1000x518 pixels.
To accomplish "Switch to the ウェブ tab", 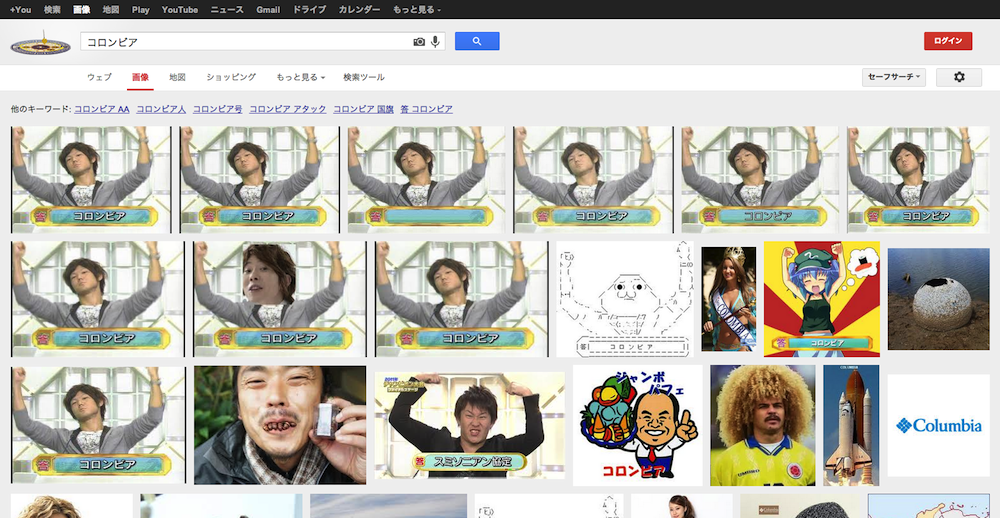I will coord(99,77).
